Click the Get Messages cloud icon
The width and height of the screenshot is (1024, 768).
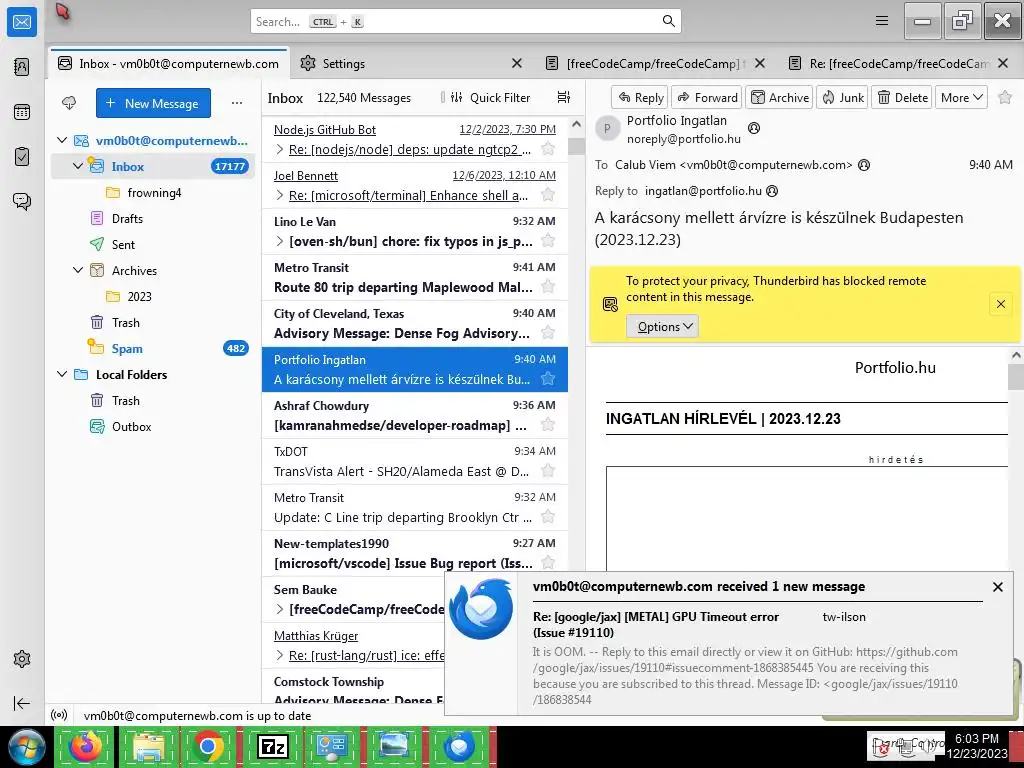[x=69, y=103]
